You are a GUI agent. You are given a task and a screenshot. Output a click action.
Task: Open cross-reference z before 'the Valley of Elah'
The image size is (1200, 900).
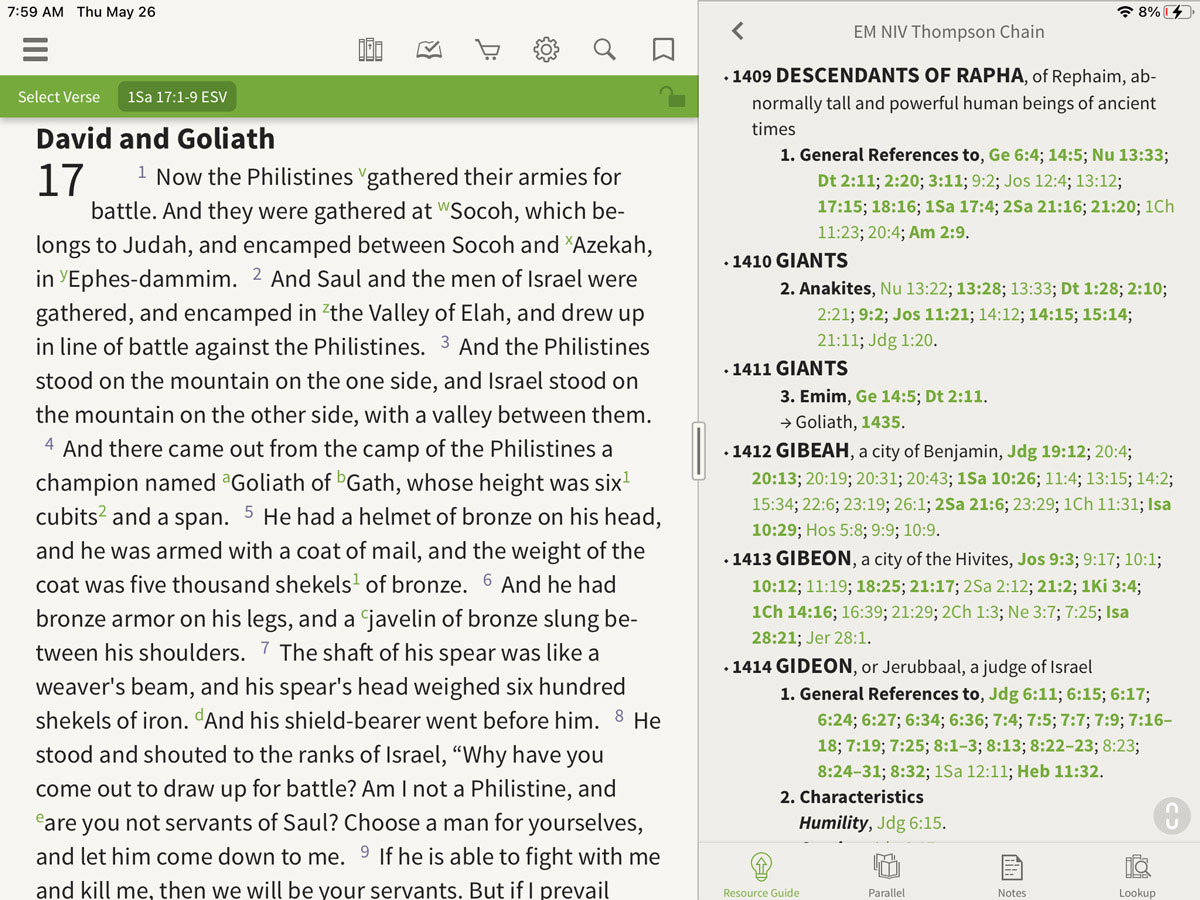pyautogui.click(x=326, y=309)
